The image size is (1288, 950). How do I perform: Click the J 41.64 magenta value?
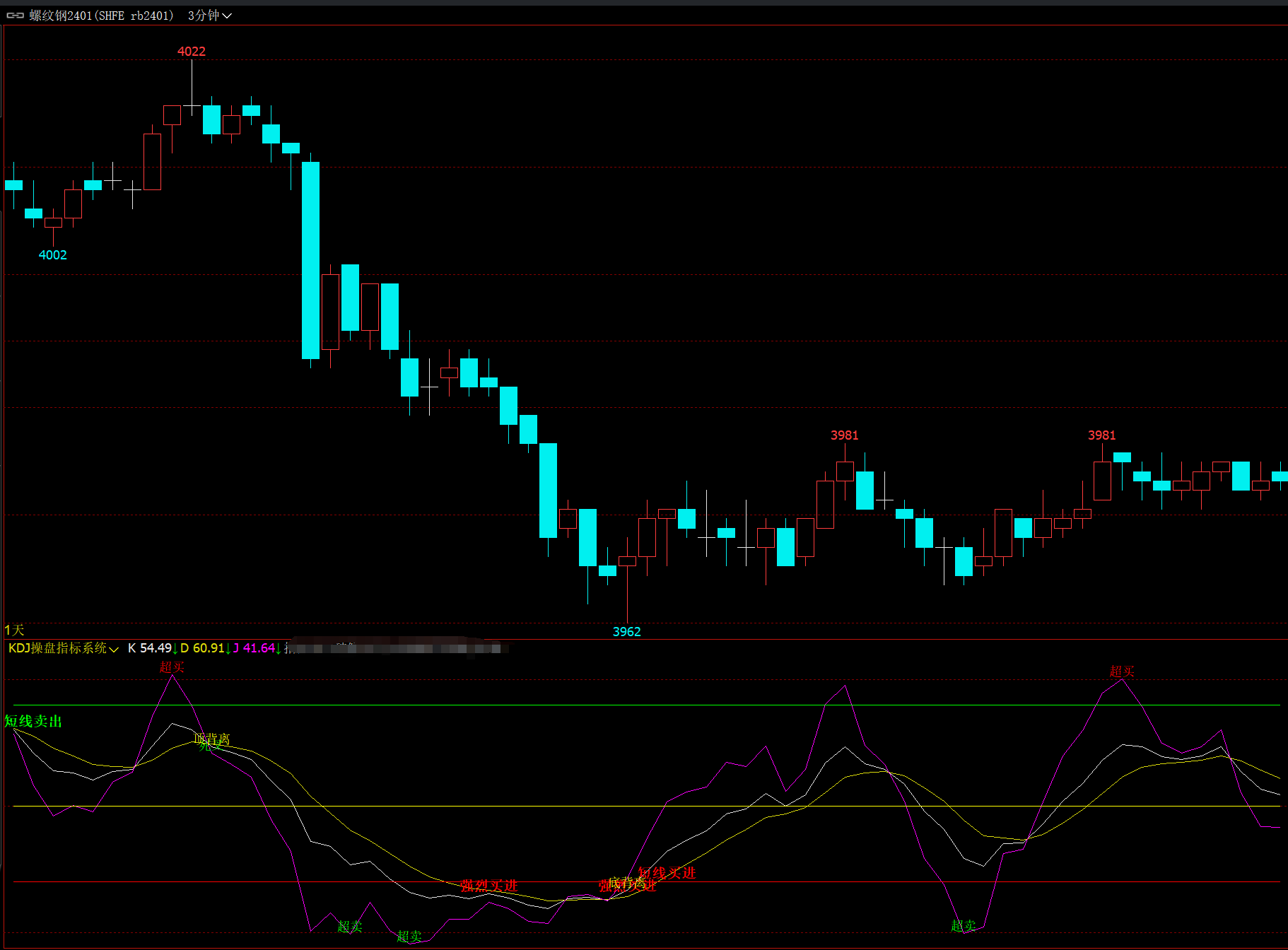253,648
